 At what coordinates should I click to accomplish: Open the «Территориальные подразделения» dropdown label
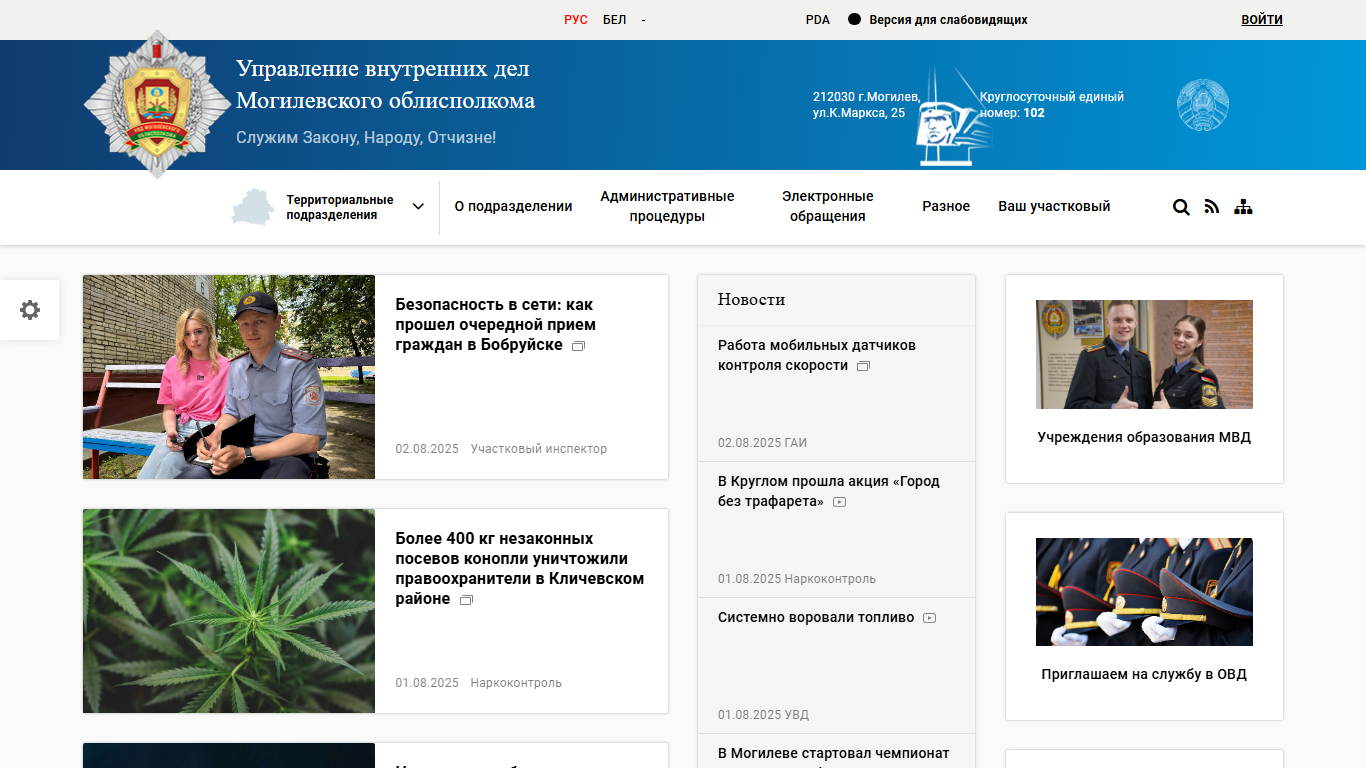(340, 207)
